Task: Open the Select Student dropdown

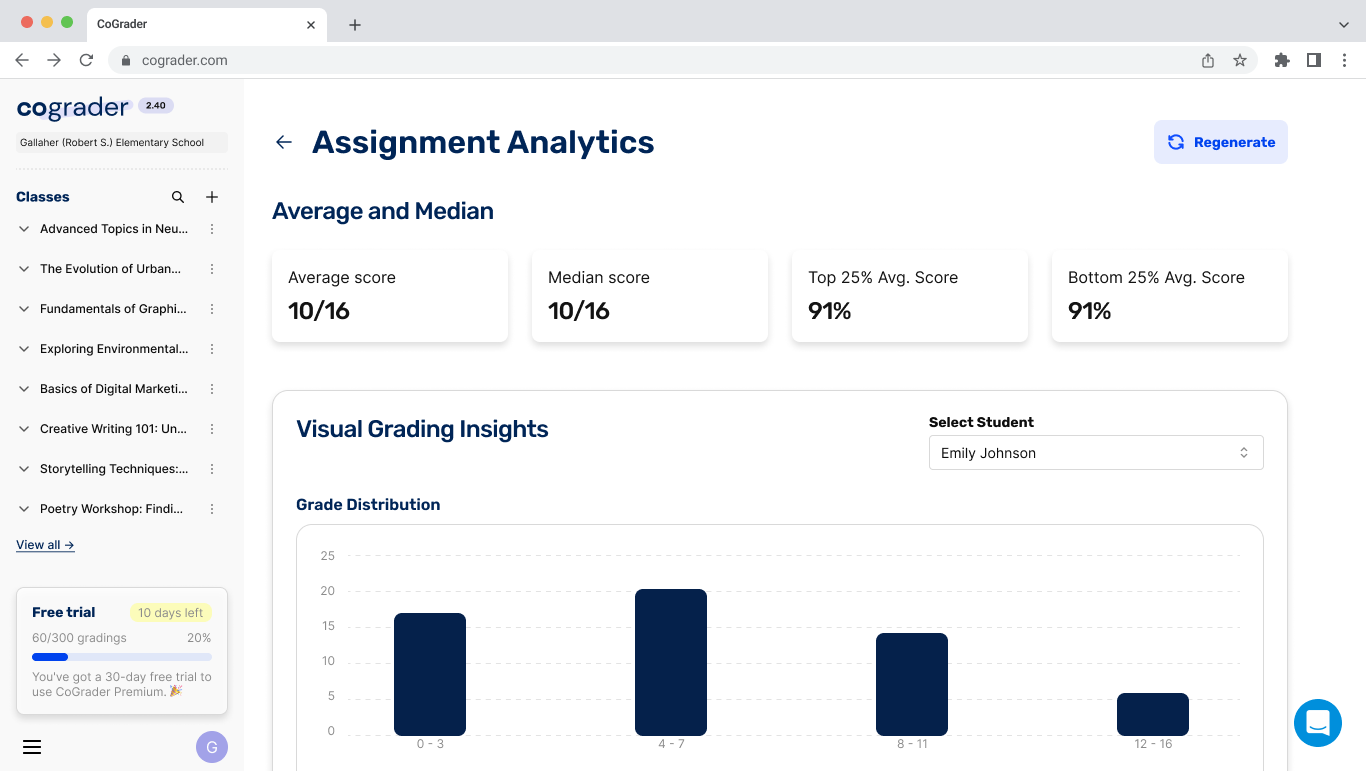Action: click(1095, 453)
